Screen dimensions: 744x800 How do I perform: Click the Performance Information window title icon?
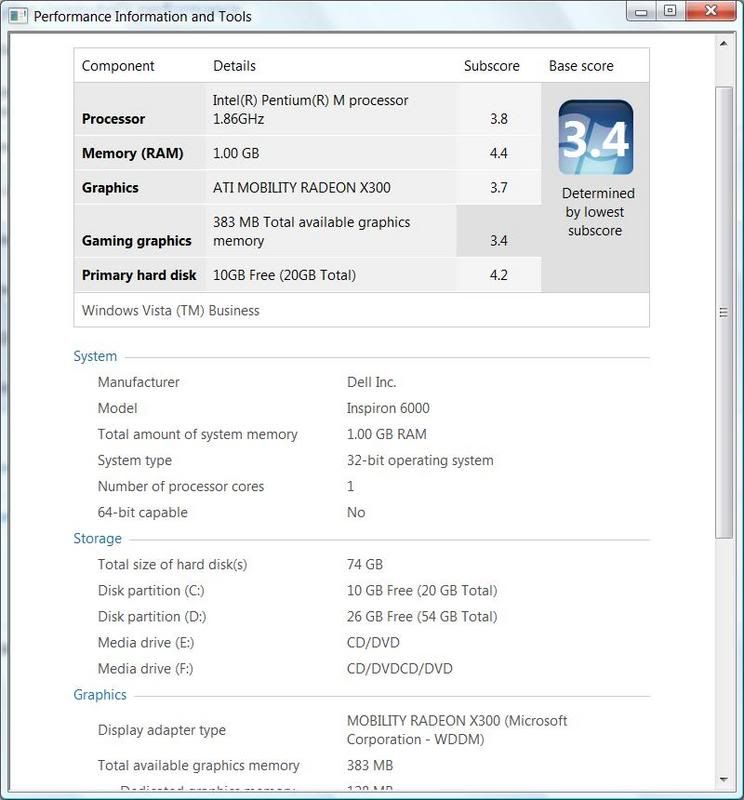click(x=17, y=16)
